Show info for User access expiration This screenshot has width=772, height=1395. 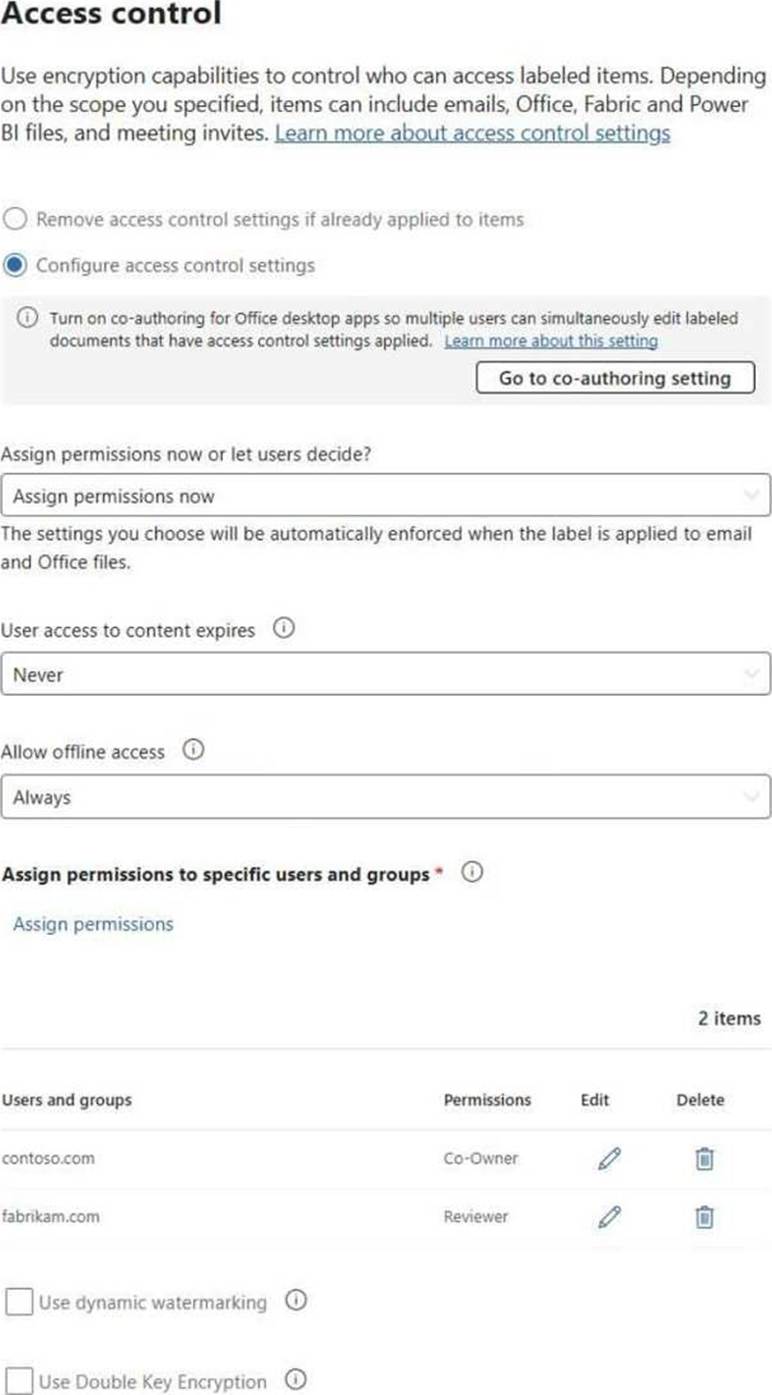pyautogui.click(x=284, y=630)
